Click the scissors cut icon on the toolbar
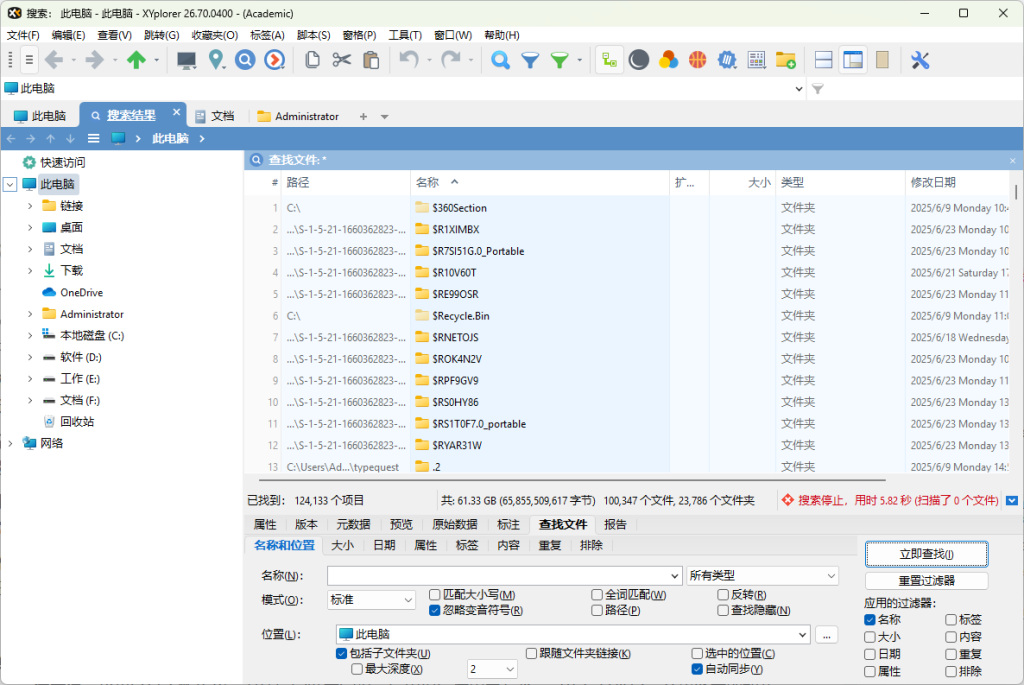This screenshot has height=685, width=1024. [x=343, y=60]
